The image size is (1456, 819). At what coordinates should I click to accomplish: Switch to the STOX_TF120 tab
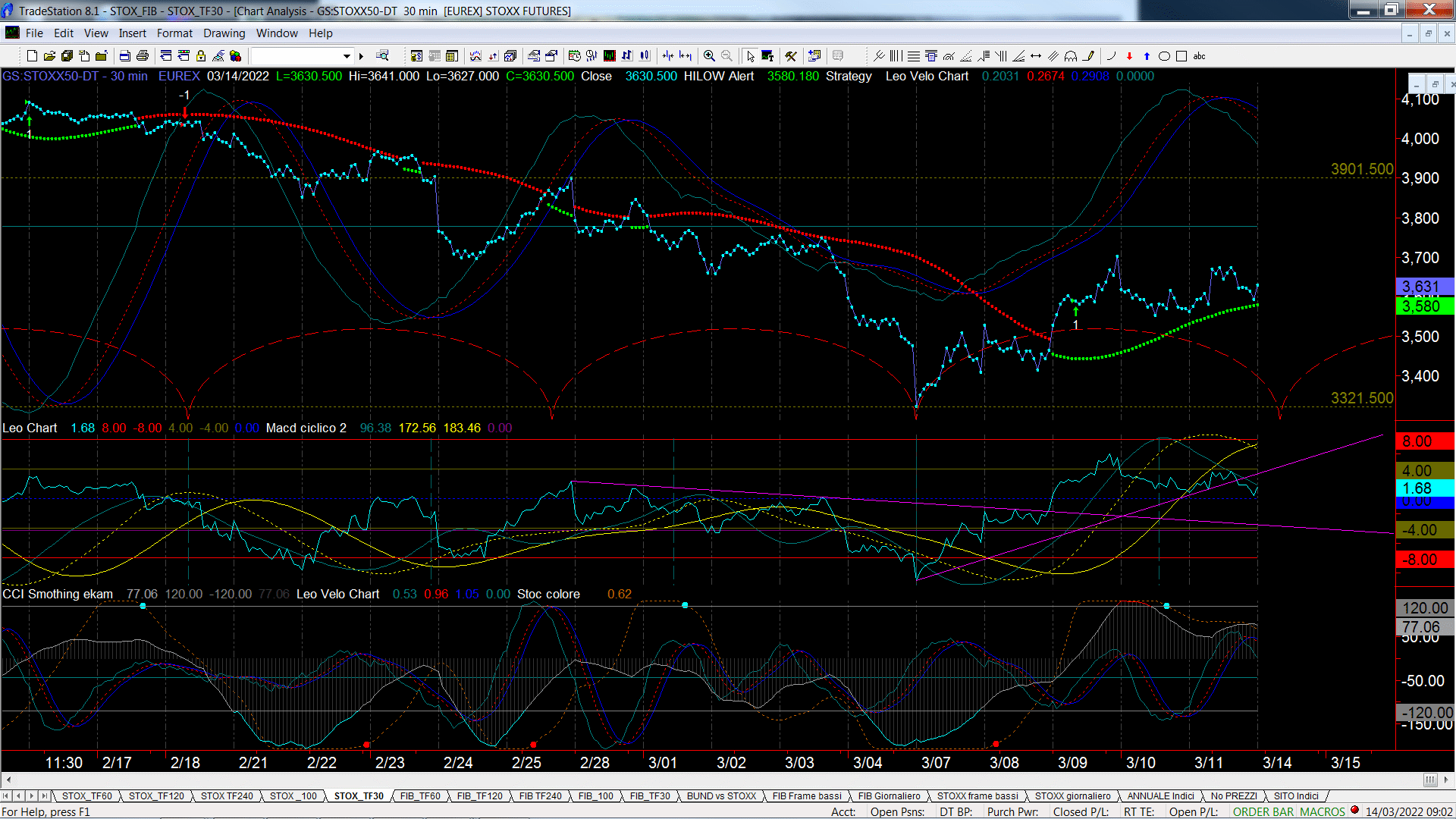[x=156, y=795]
